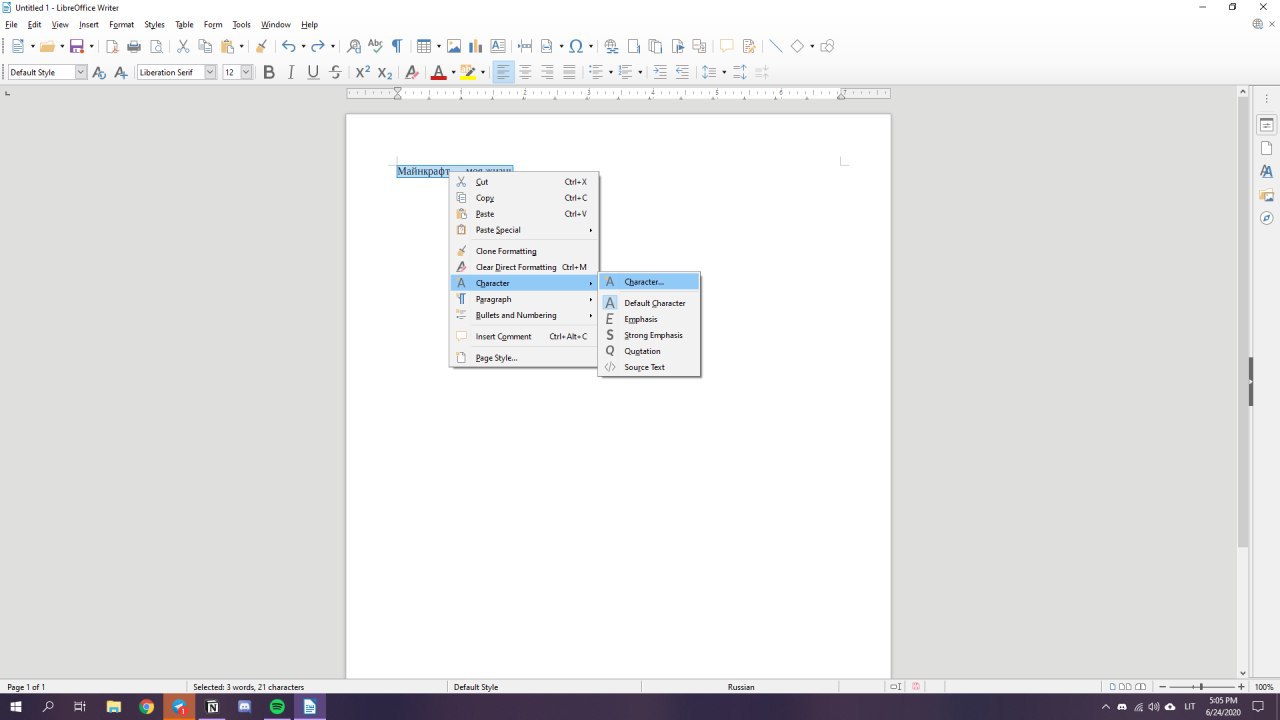Run the Spelling check icon
The image size is (1280, 720).
pyautogui.click(x=375, y=46)
